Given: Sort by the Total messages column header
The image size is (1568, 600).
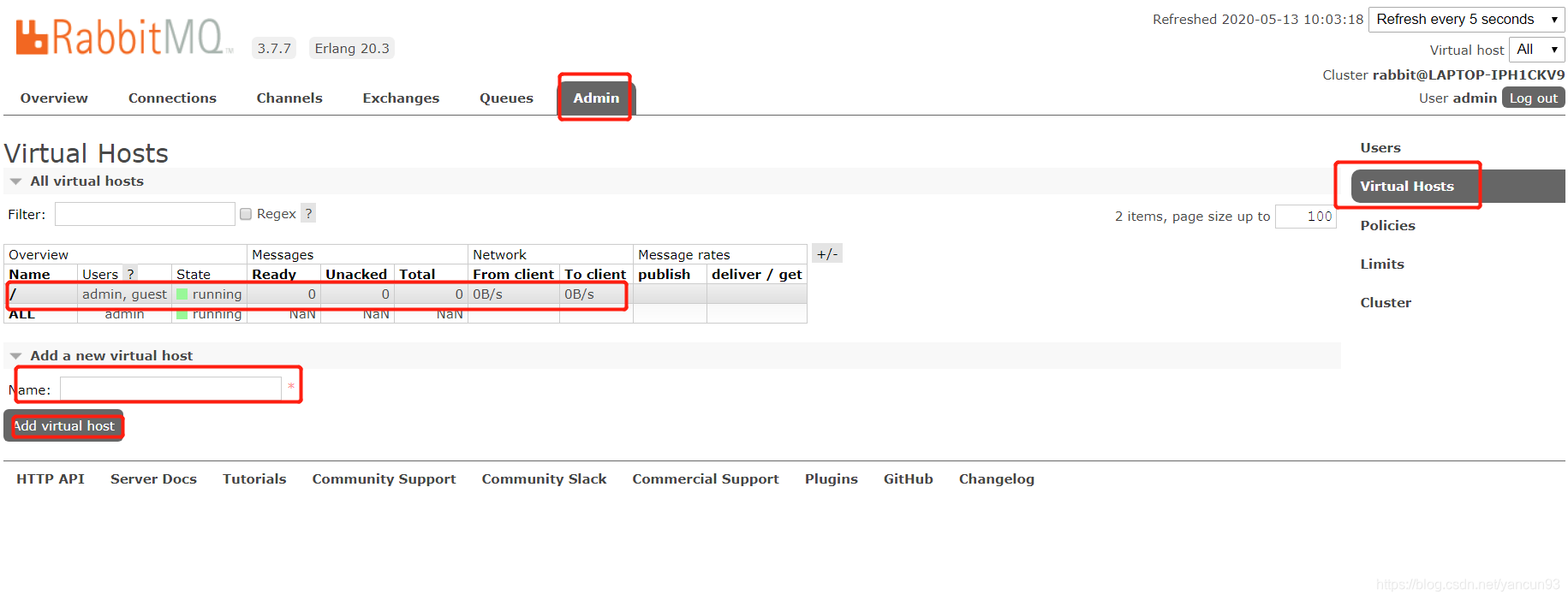Looking at the screenshot, I should pos(417,274).
